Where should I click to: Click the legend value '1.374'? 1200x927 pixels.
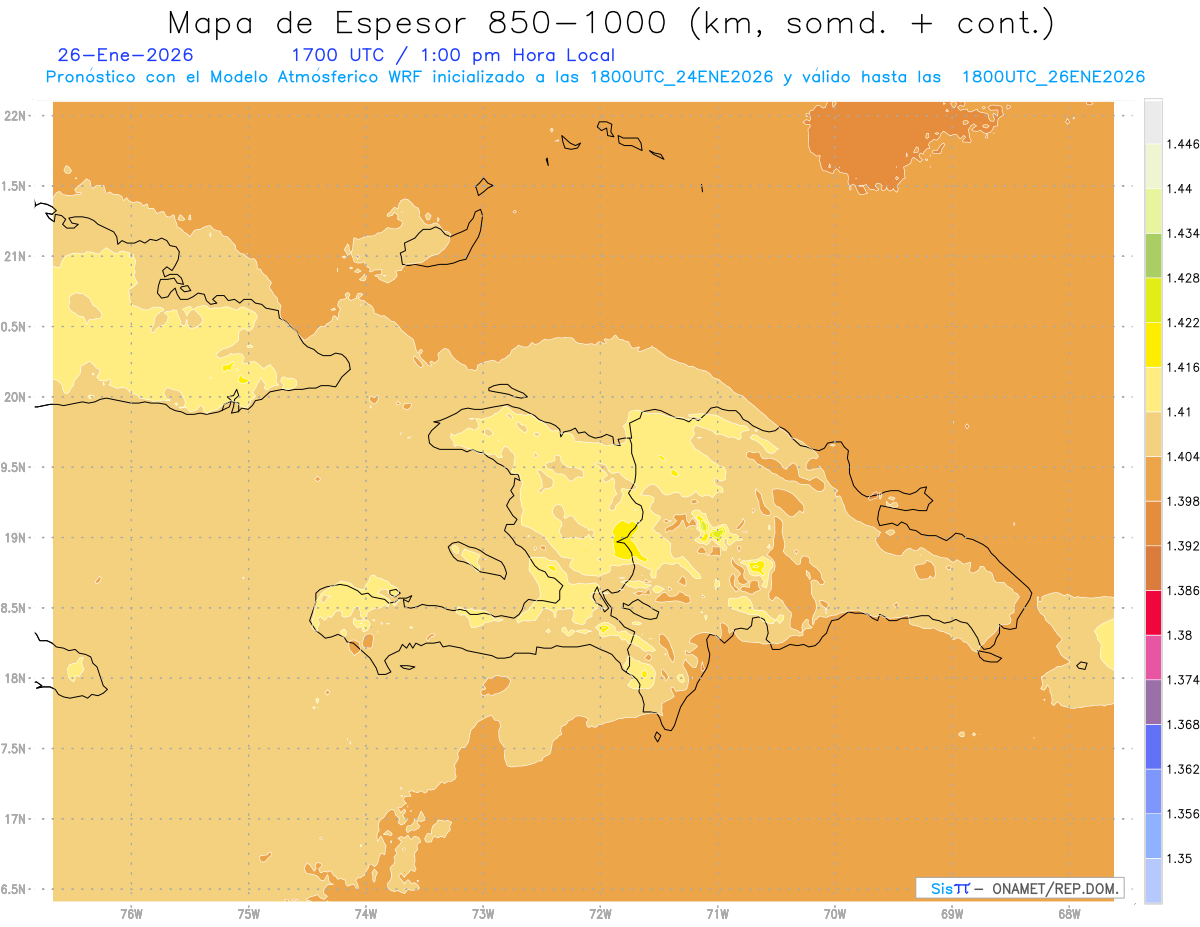(1181, 680)
